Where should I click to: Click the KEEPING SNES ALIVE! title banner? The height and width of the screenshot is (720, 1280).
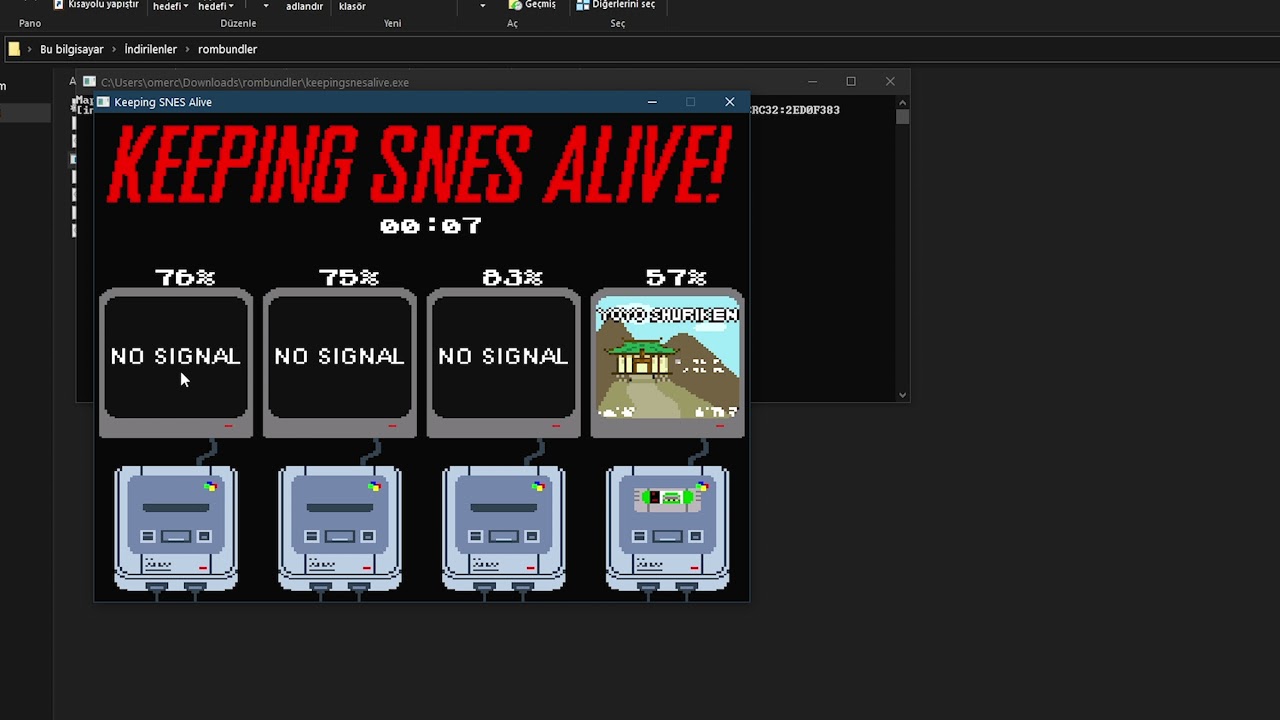[x=420, y=163]
